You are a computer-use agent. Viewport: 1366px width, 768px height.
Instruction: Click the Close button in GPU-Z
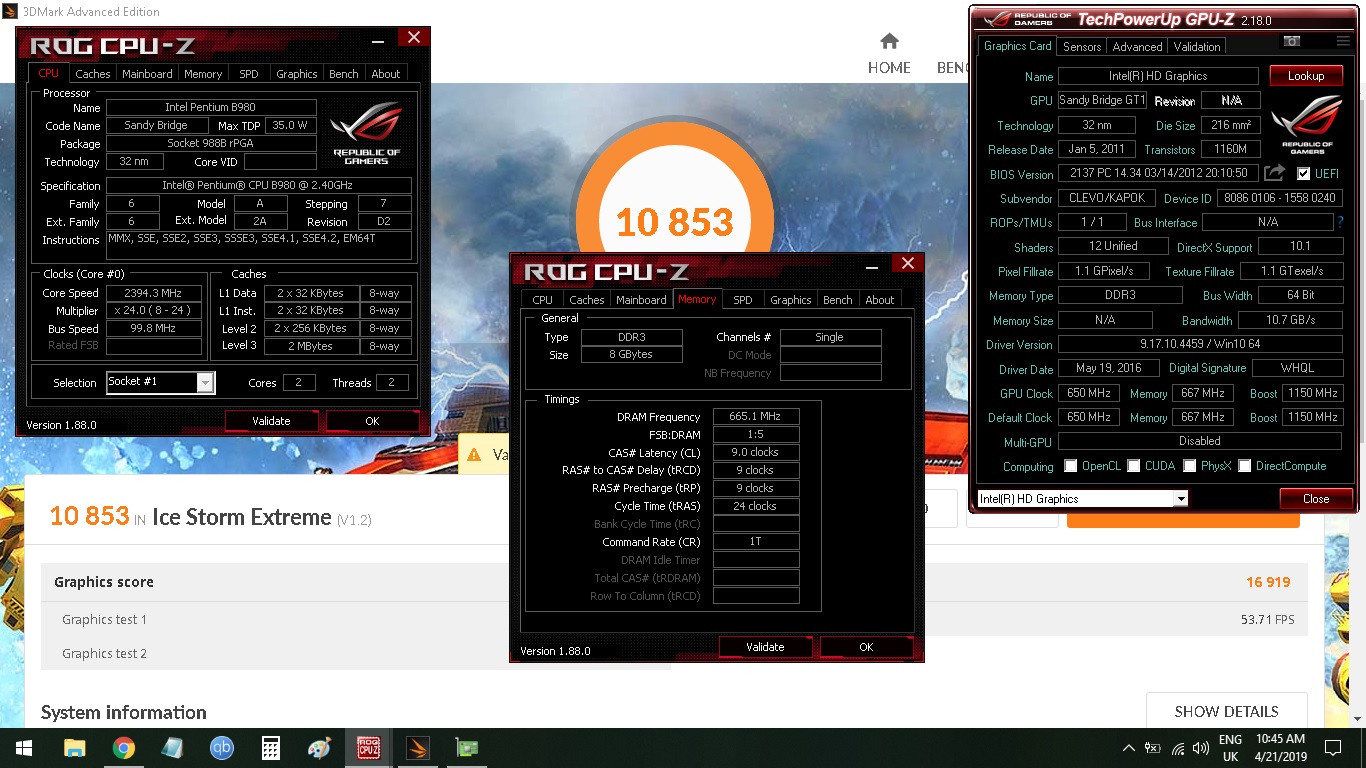1316,498
